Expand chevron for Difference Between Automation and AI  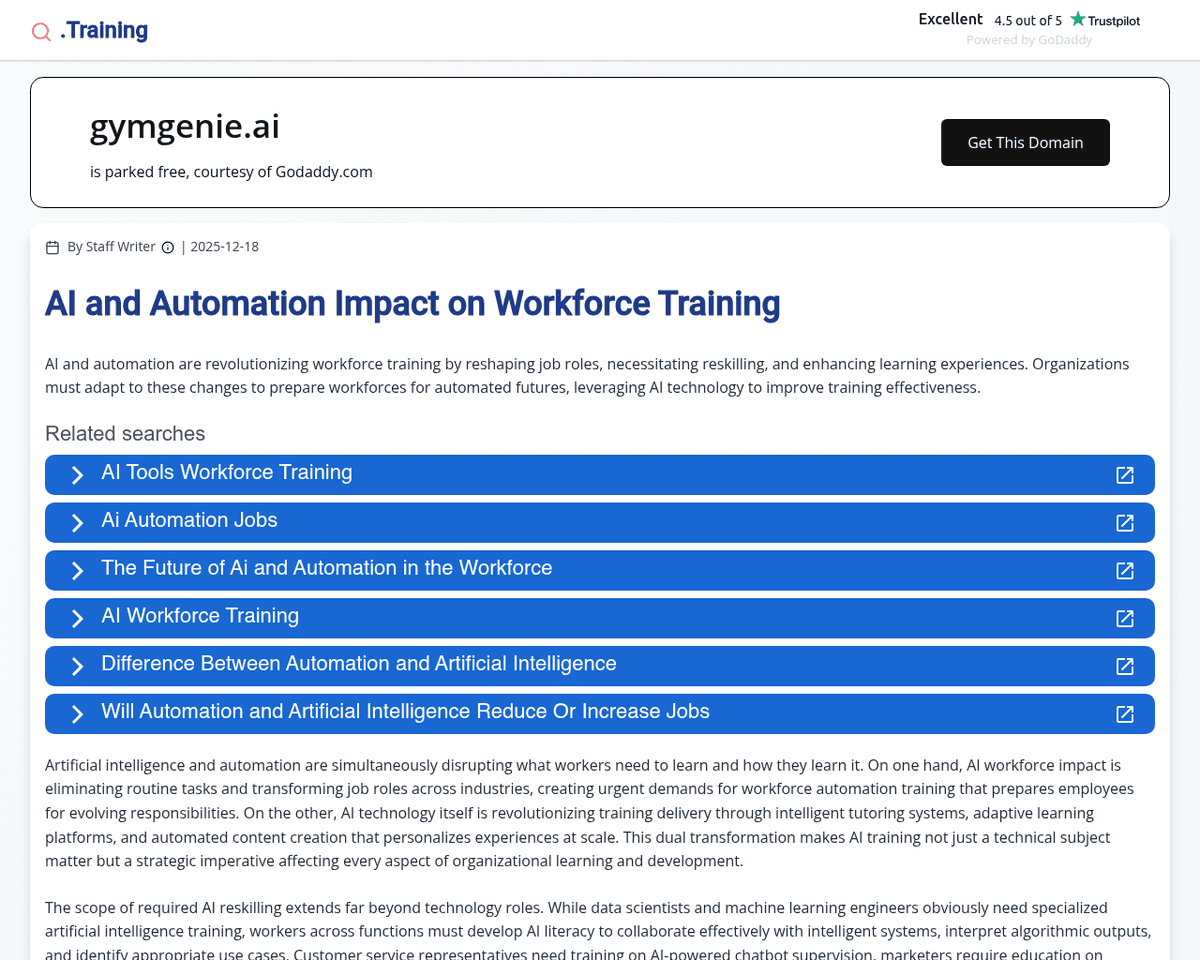(77, 666)
